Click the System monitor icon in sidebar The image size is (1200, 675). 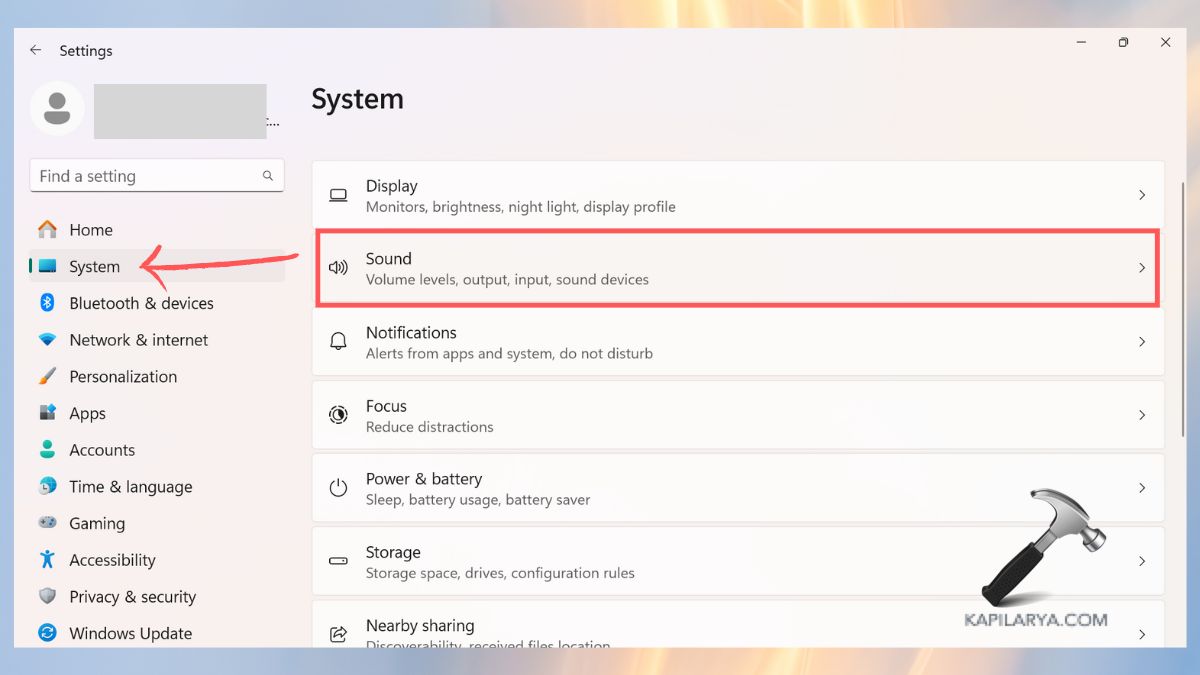pos(47,267)
